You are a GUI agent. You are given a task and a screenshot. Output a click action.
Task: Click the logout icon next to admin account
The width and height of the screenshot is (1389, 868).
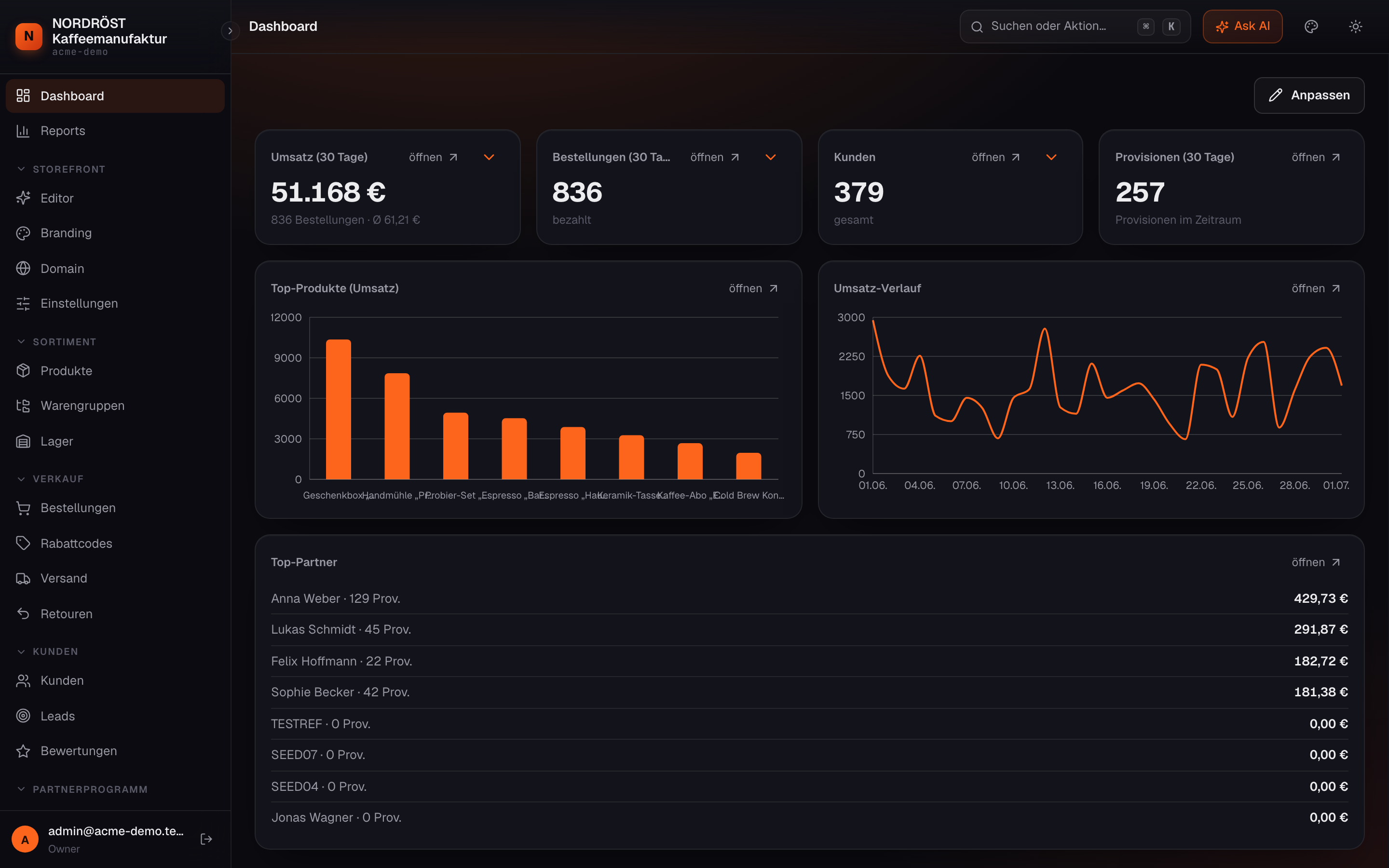tap(206, 839)
